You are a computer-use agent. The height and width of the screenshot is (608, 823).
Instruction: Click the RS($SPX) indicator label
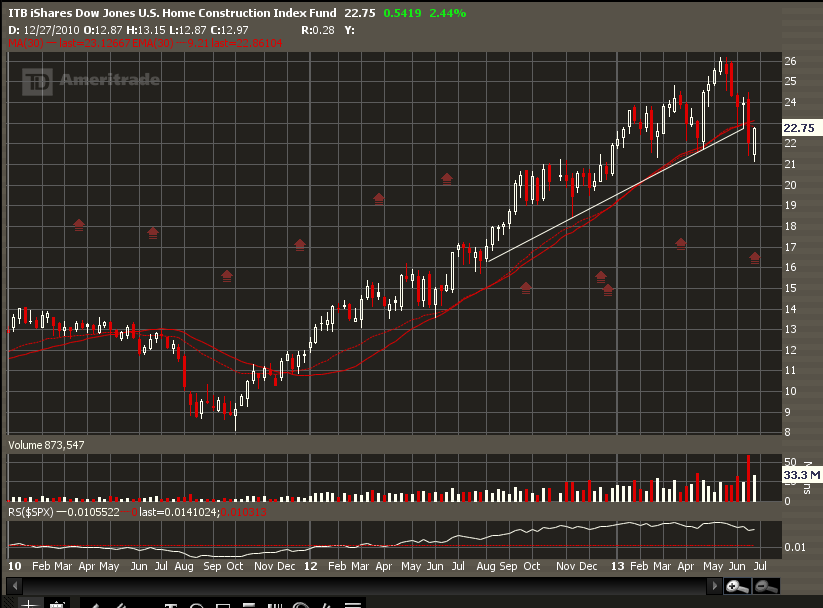30,512
